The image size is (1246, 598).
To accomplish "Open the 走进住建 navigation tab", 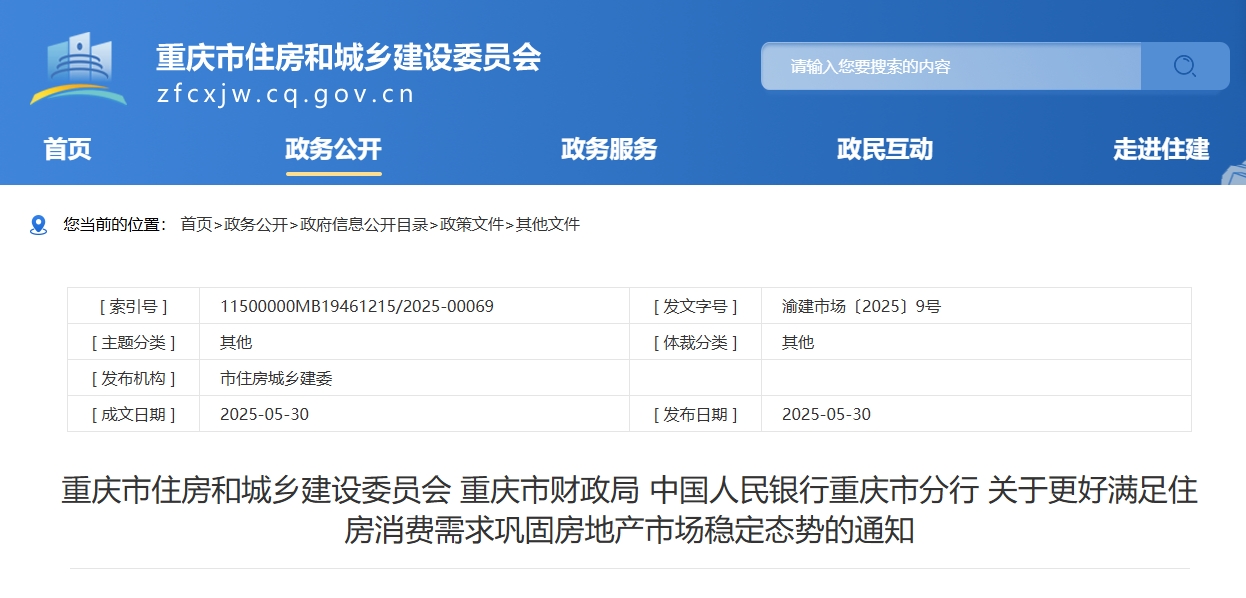I will click(x=1161, y=149).
